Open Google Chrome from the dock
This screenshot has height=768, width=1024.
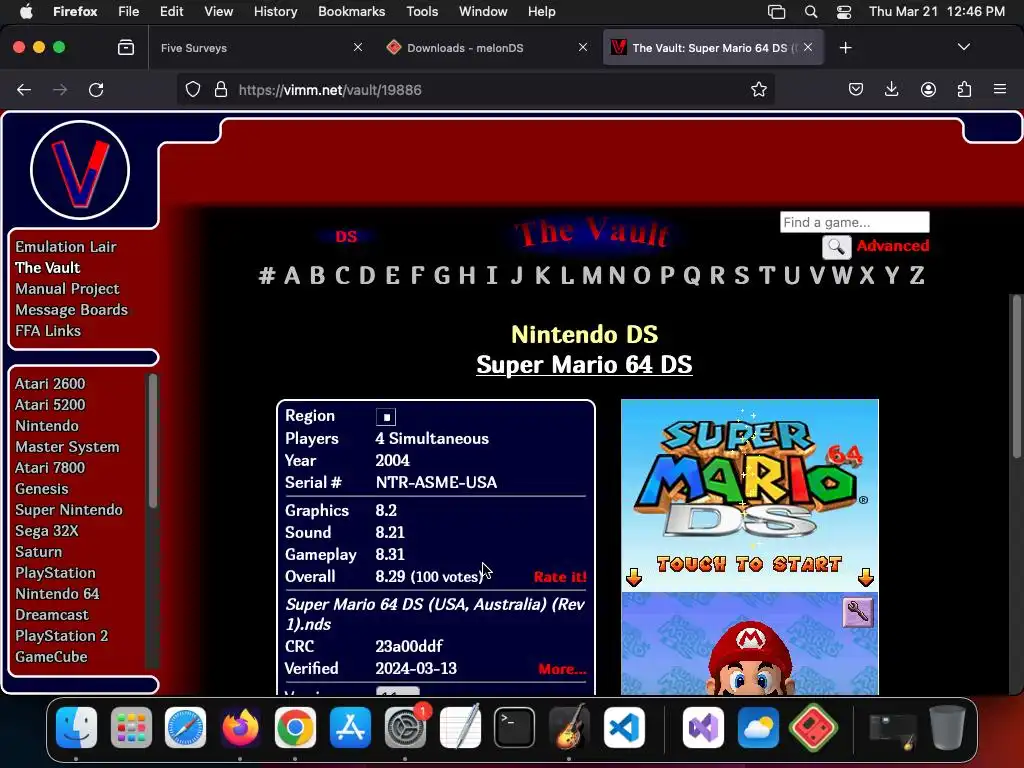click(295, 727)
